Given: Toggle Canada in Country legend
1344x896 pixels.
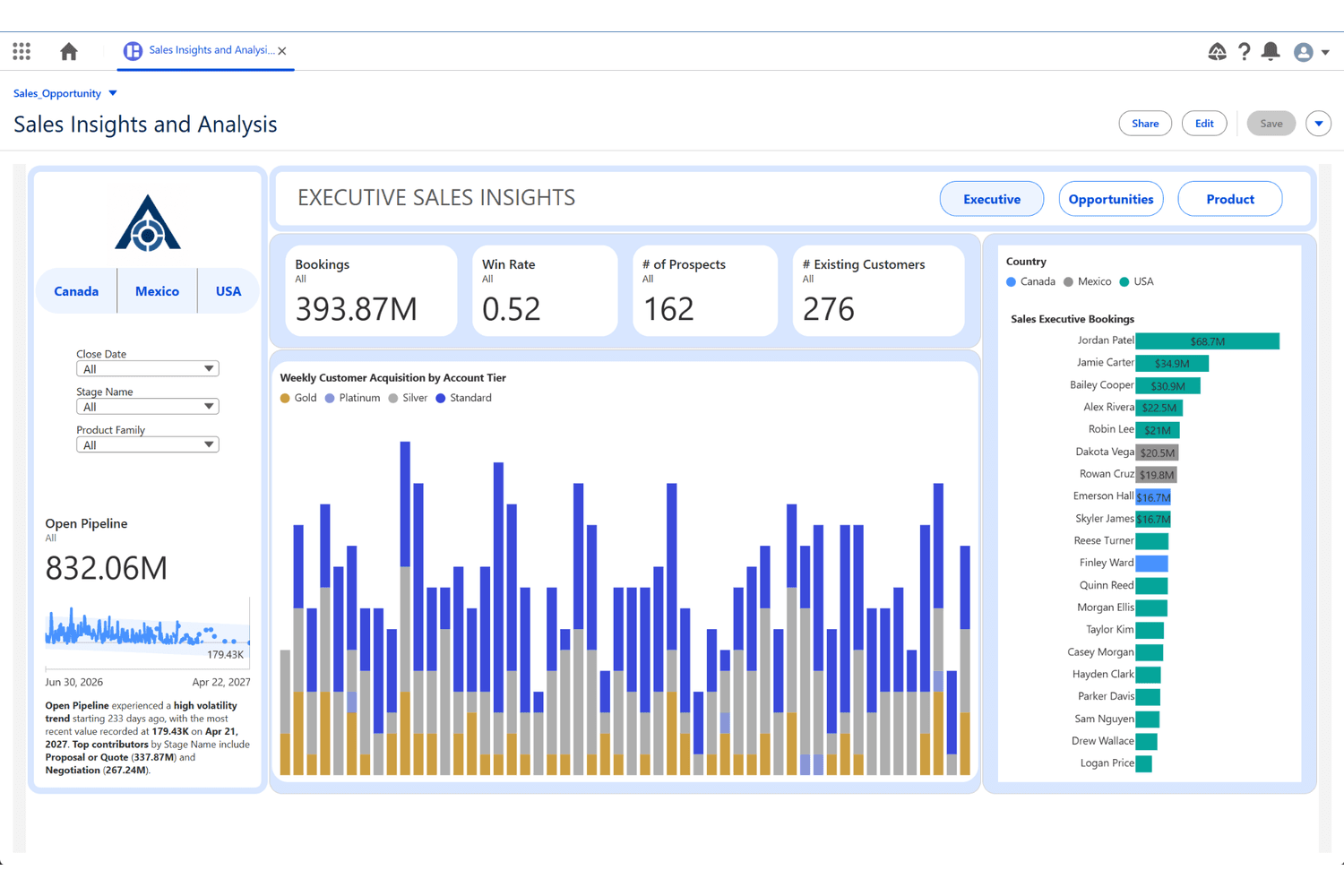Looking at the screenshot, I should tap(1030, 281).
